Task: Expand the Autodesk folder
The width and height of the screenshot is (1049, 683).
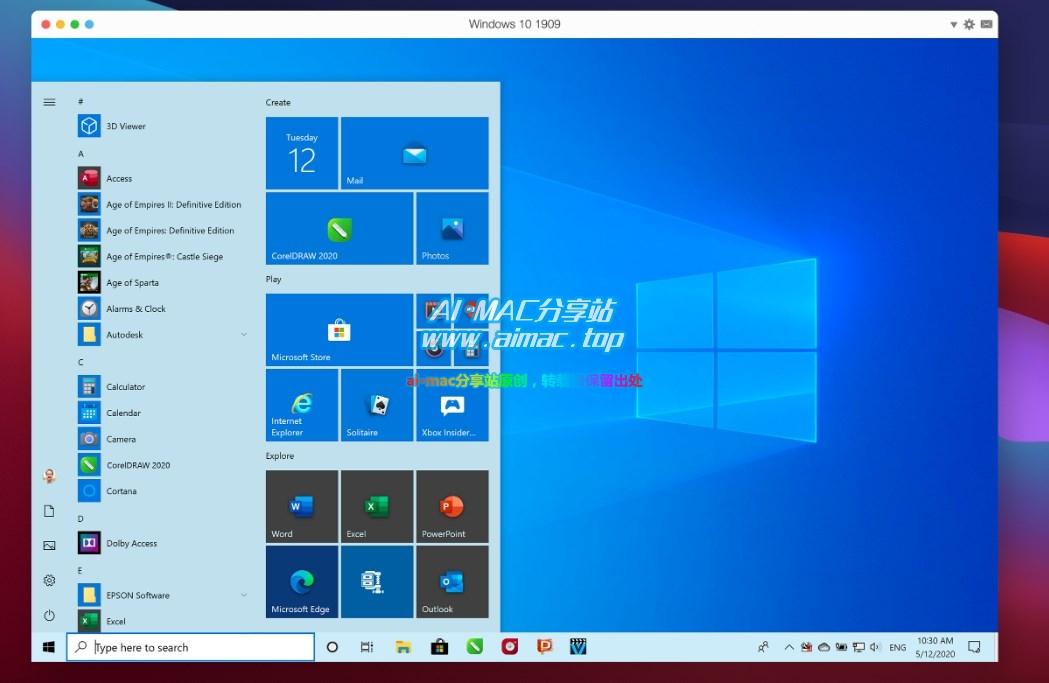Action: click(161, 334)
